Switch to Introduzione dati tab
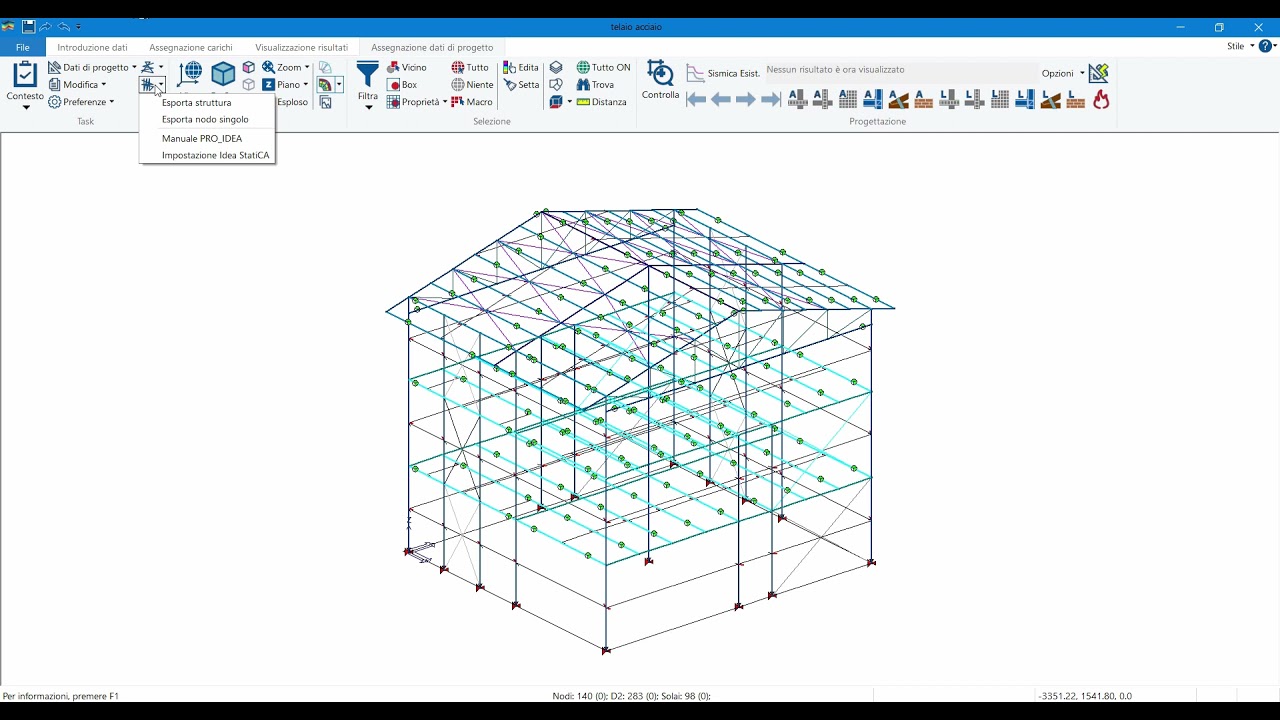The height and width of the screenshot is (720, 1280). tap(92, 47)
